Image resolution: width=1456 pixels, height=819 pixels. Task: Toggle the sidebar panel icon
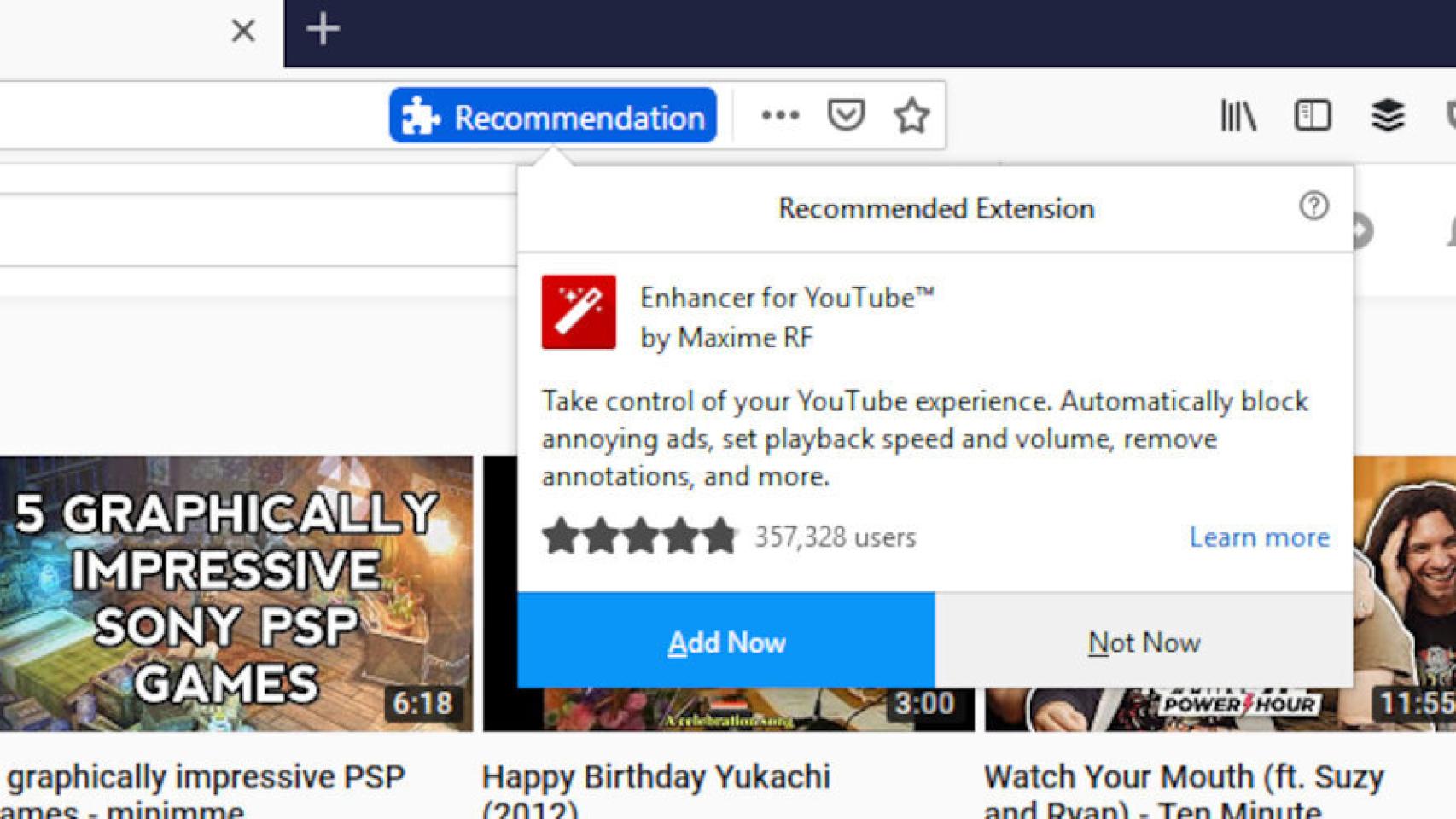(1312, 115)
